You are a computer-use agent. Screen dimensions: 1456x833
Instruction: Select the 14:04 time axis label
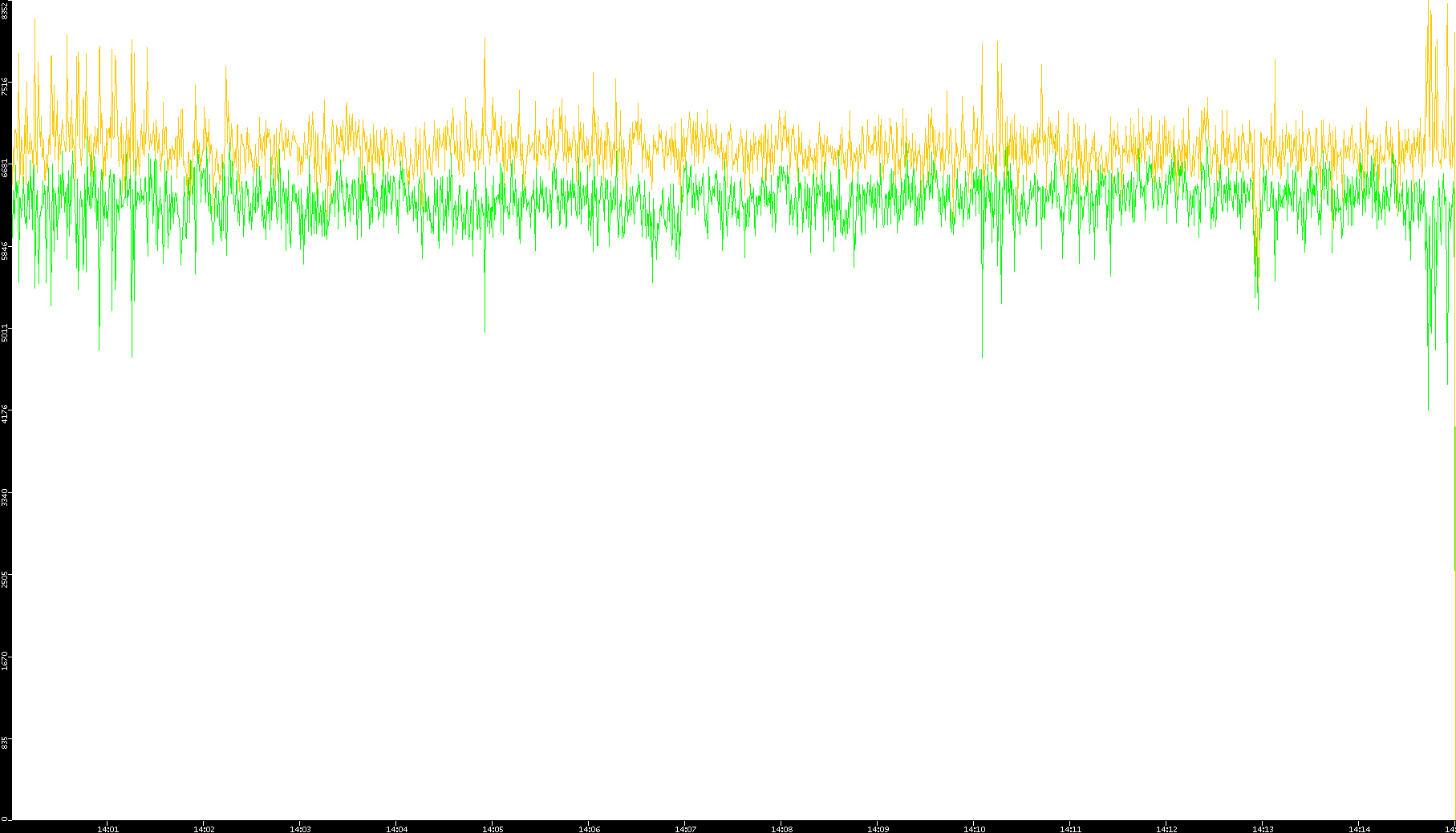pyautogui.click(x=396, y=829)
